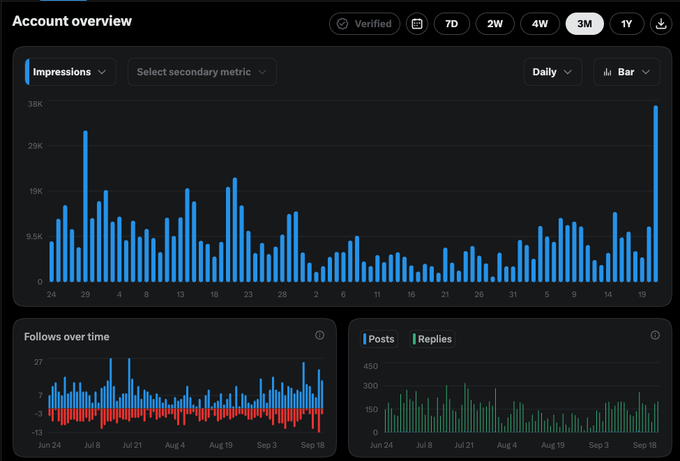The image size is (680, 461).
Task: Click the info icon on Follows over time
Action: [320, 335]
